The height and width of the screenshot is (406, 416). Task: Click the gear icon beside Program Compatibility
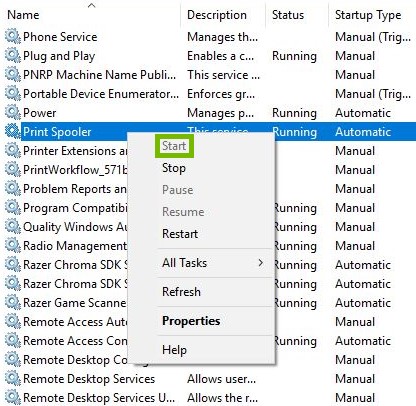13,207
